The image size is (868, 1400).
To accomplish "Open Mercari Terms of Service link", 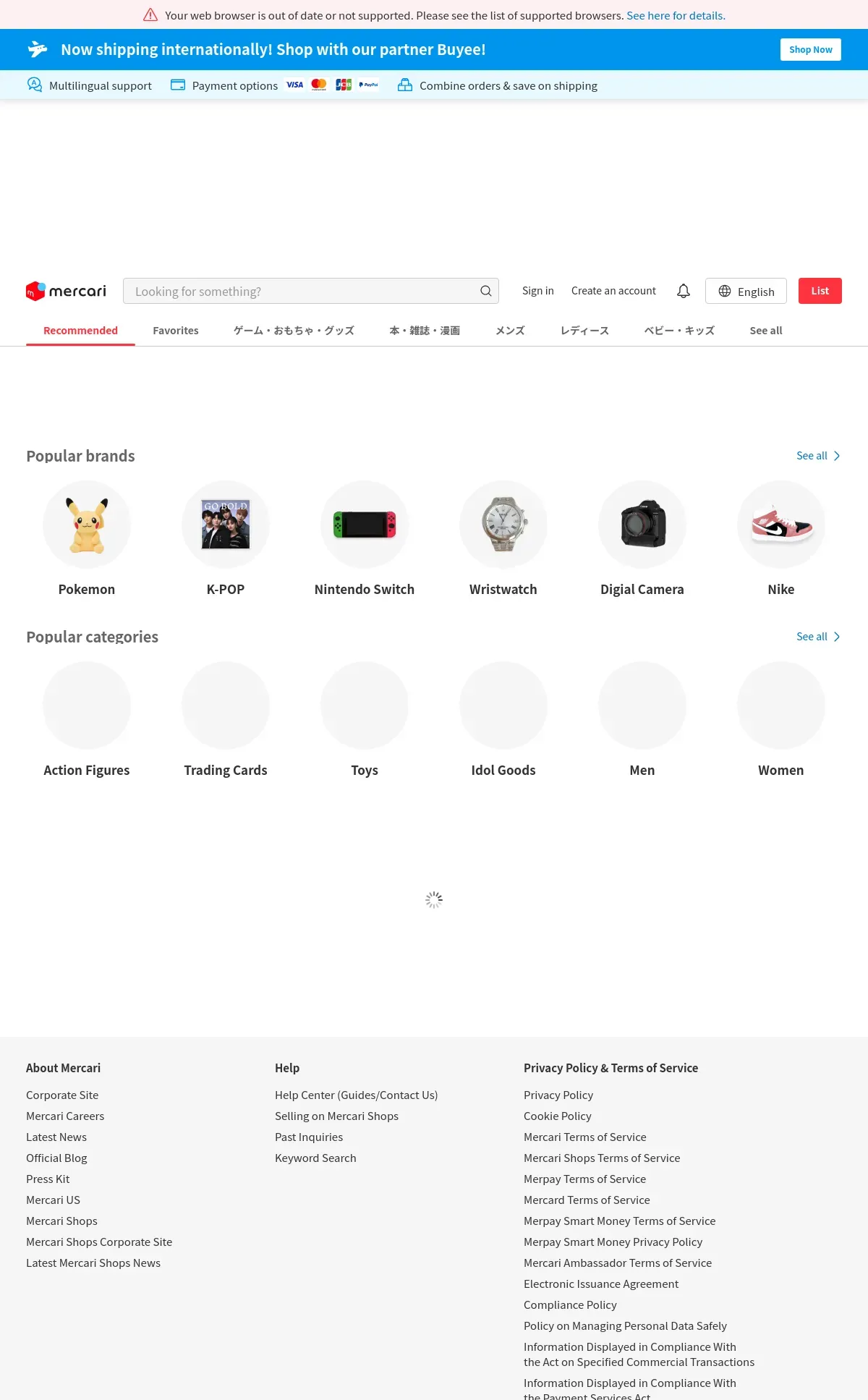I will pos(585,1137).
